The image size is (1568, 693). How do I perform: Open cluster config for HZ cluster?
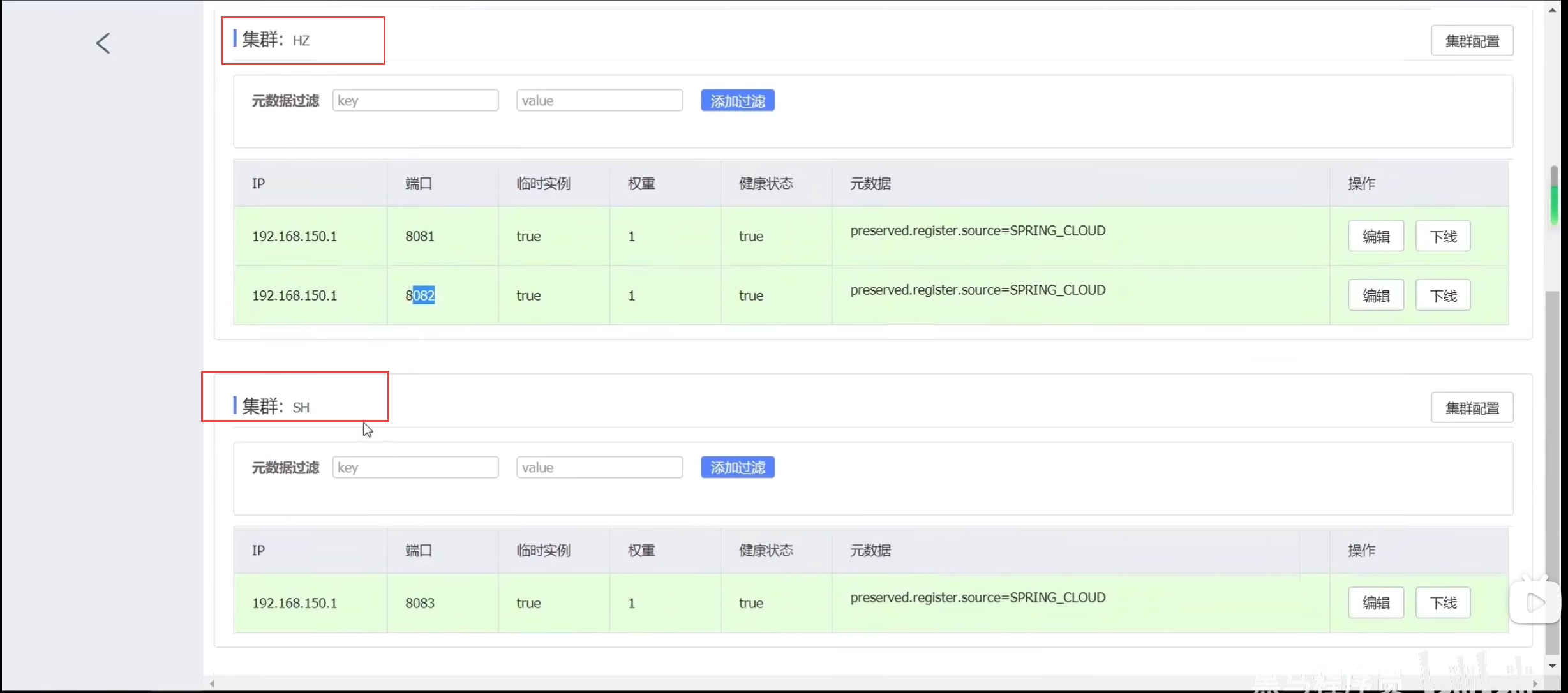point(1472,41)
